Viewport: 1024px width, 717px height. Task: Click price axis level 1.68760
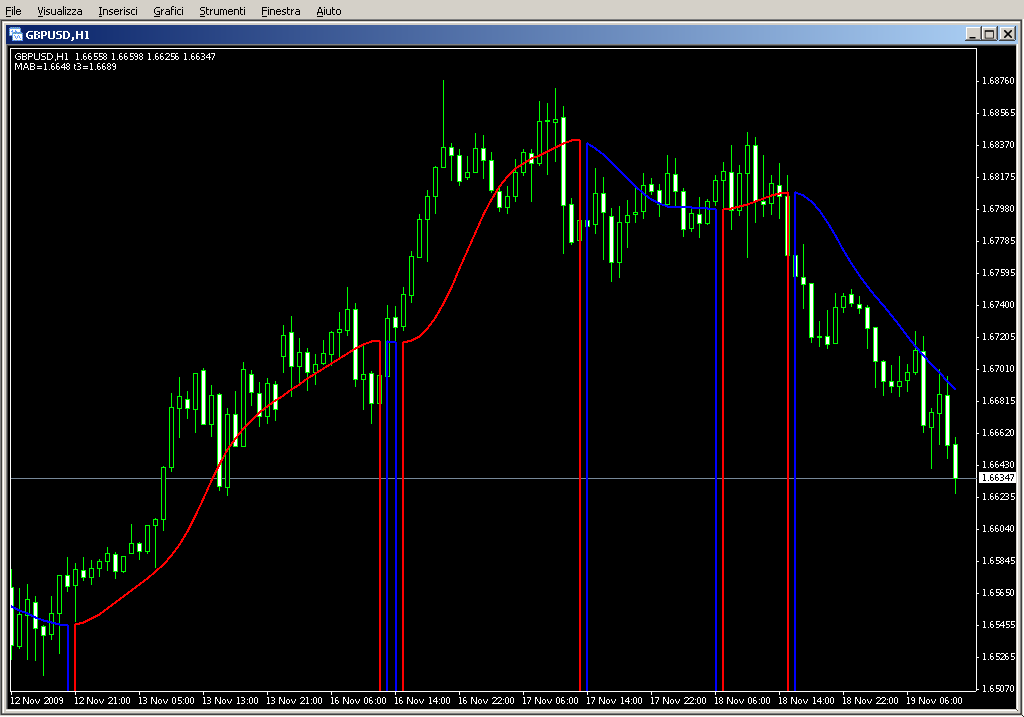pos(999,81)
